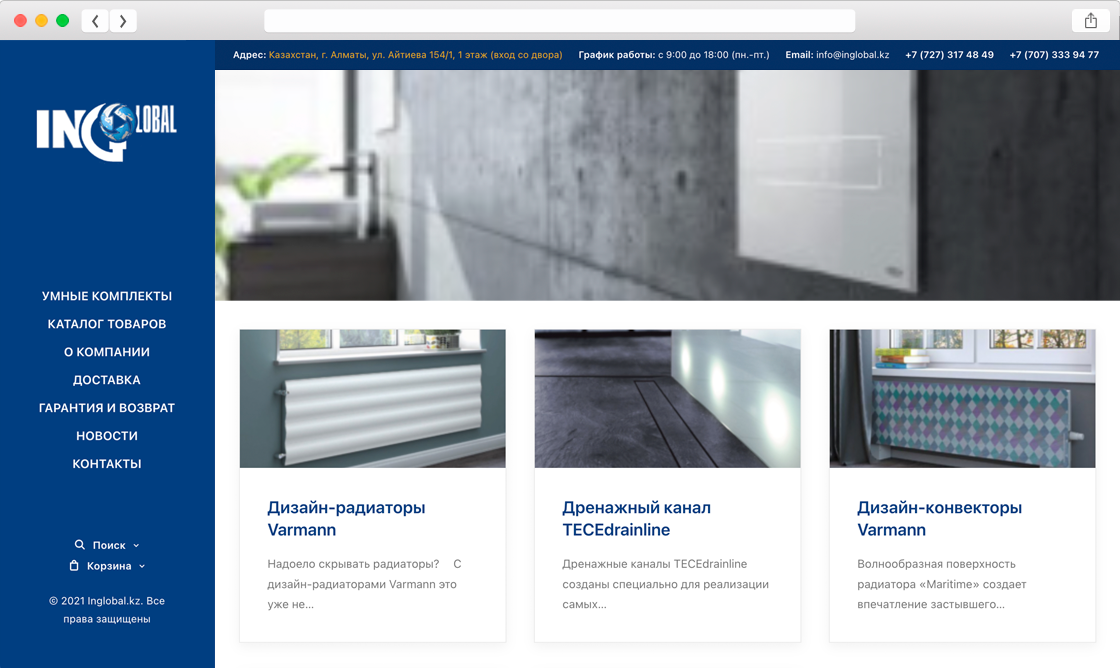Viewport: 1120px width, 668px height.
Task: Click the browser share icon
Action: pyautogui.click(x=1090, y=21)
